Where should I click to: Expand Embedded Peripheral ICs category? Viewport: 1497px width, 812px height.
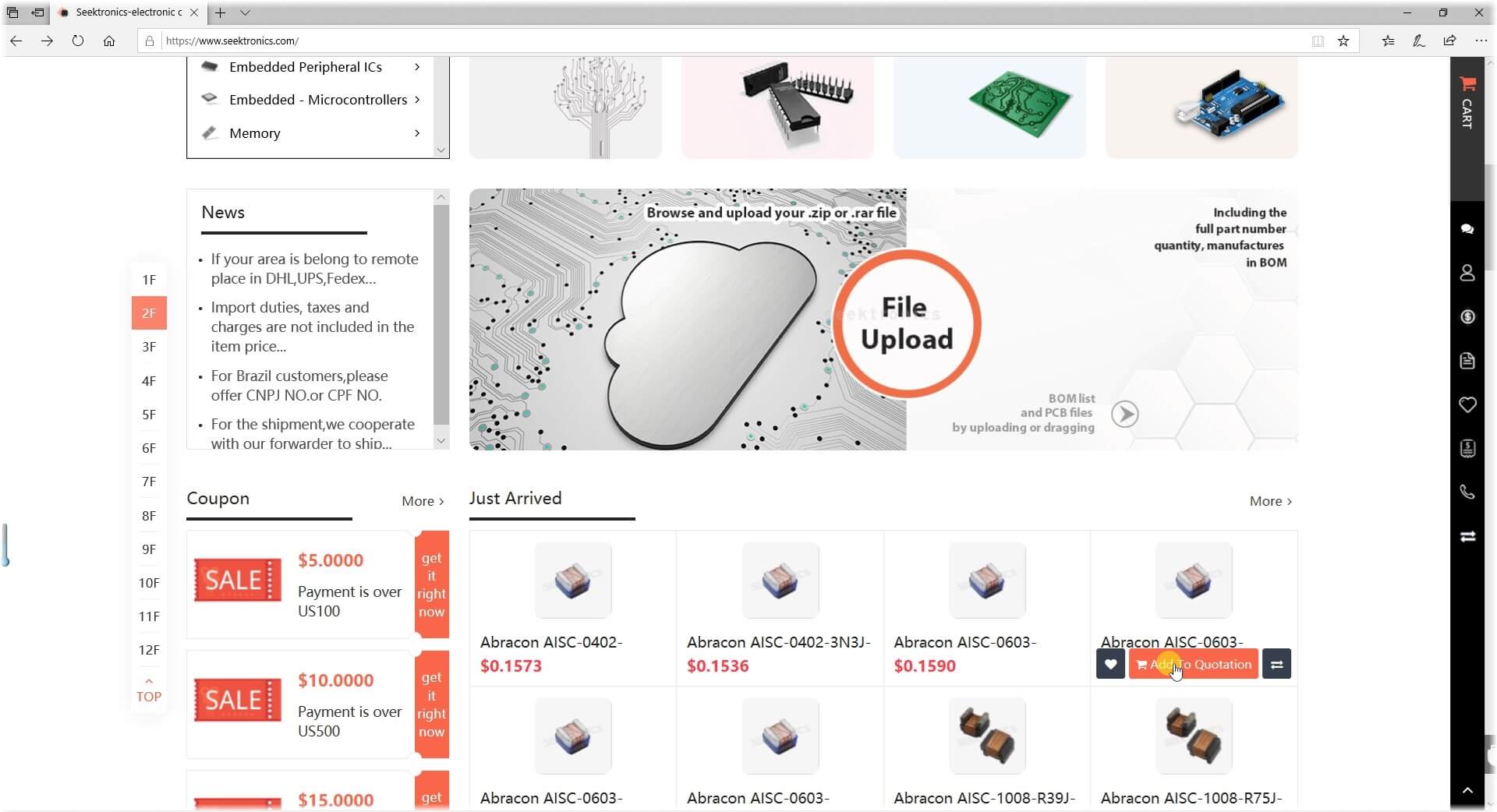pyautogui.click(x=417, y=67)
